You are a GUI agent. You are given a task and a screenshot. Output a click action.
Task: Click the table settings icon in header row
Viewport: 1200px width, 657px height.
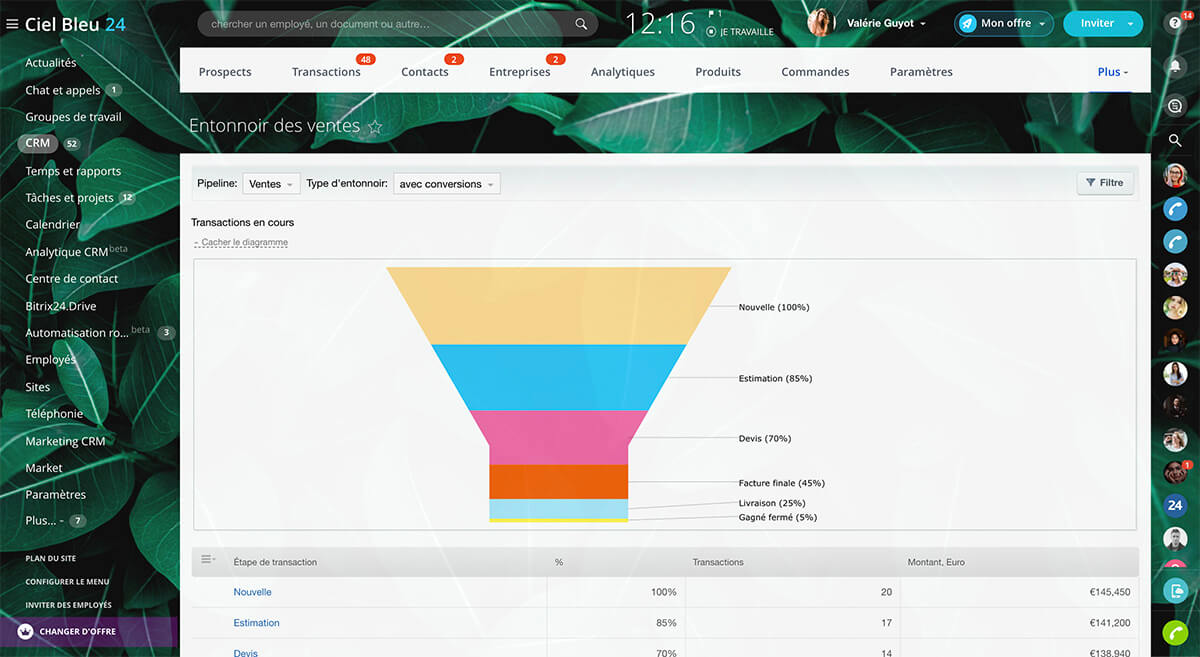(x=208, y=560)
